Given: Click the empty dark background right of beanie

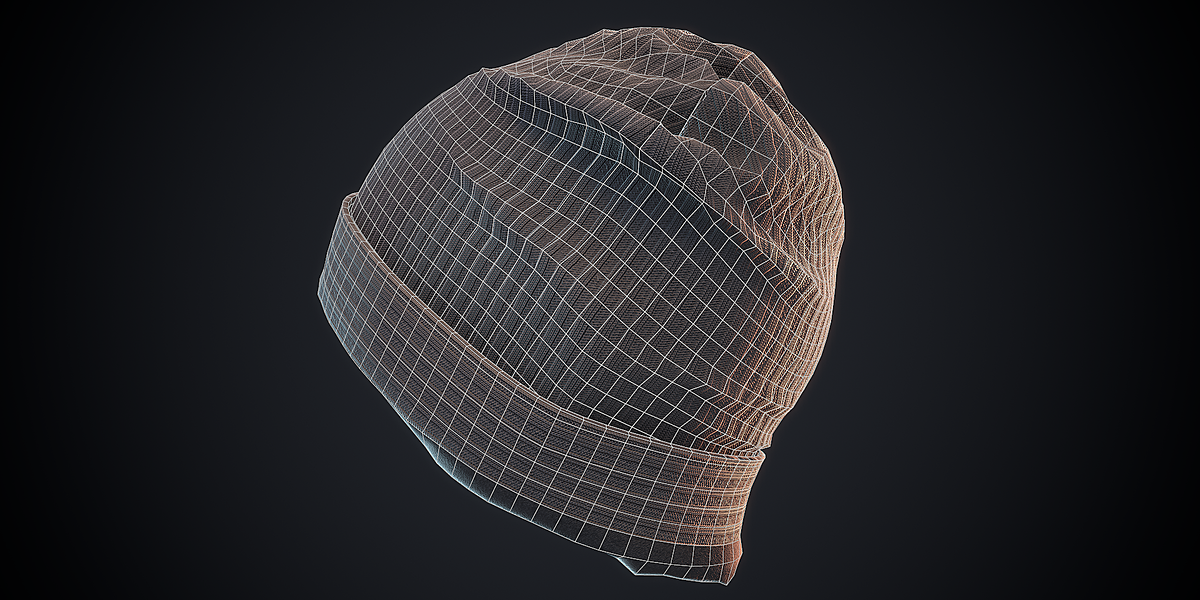Looking at the screenshot, I should tap(1020, 300).
